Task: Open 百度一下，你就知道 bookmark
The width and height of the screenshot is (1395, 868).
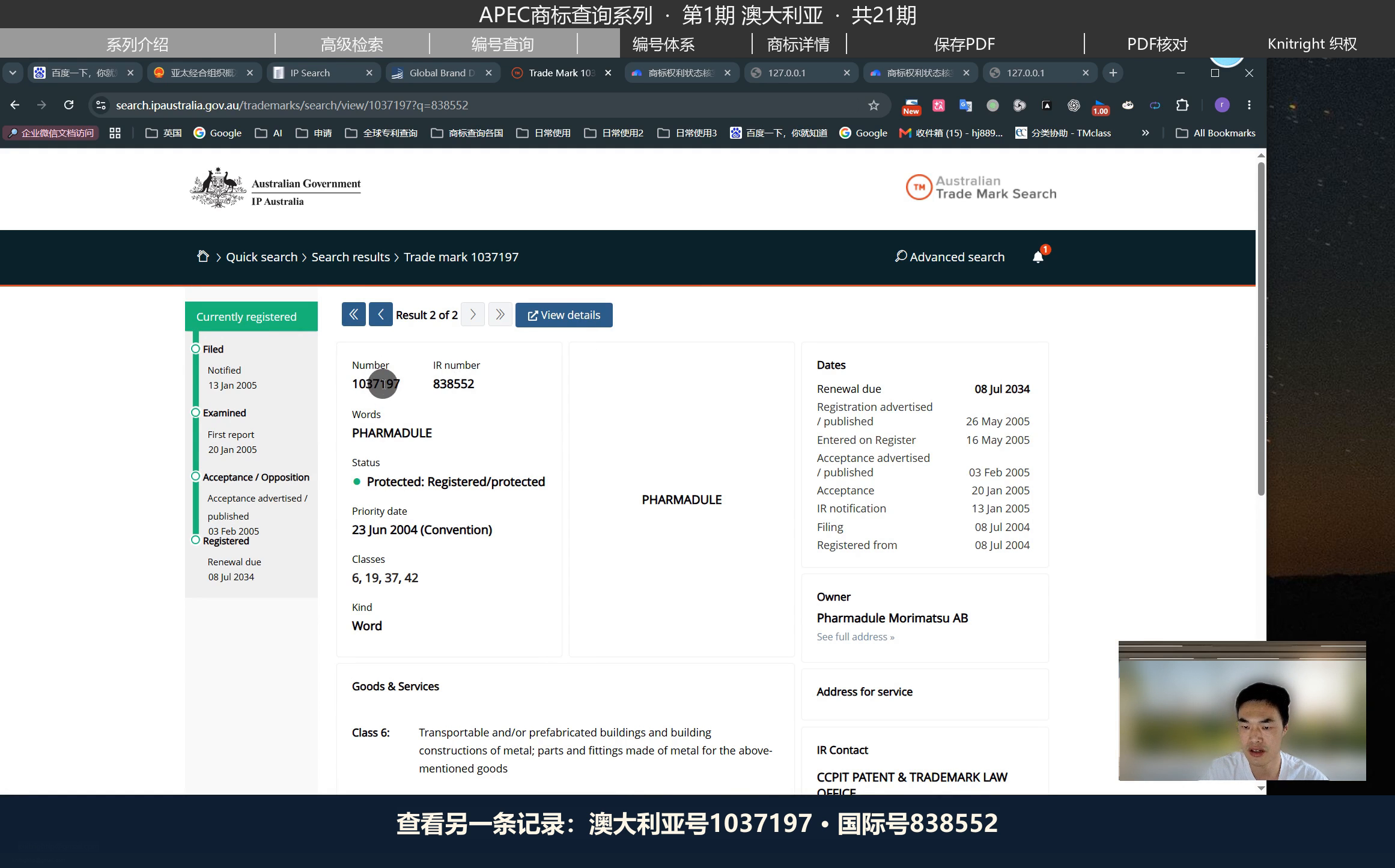Action: (x=778, y=133)
